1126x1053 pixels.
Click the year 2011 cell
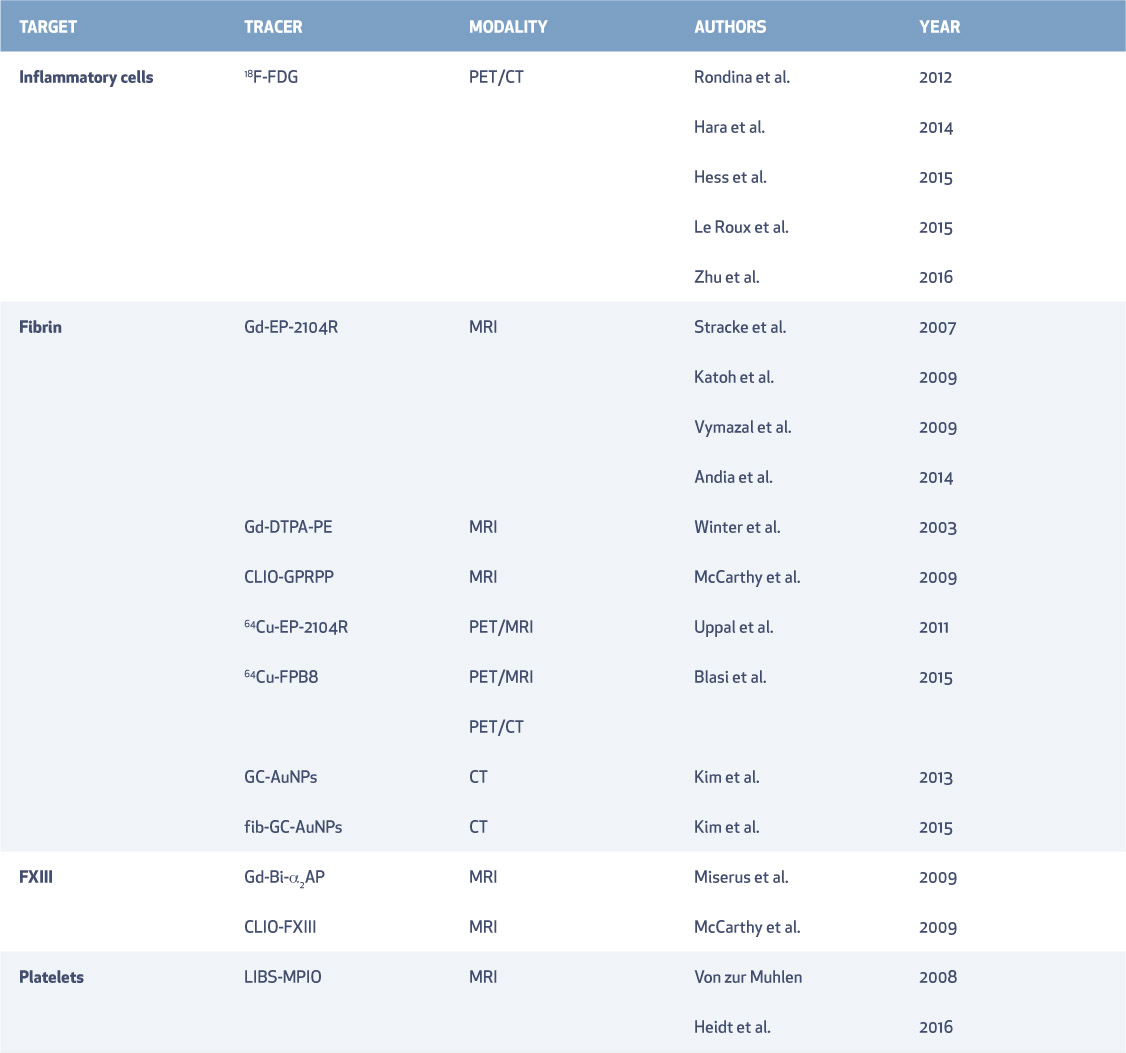[x=934, y=627]
